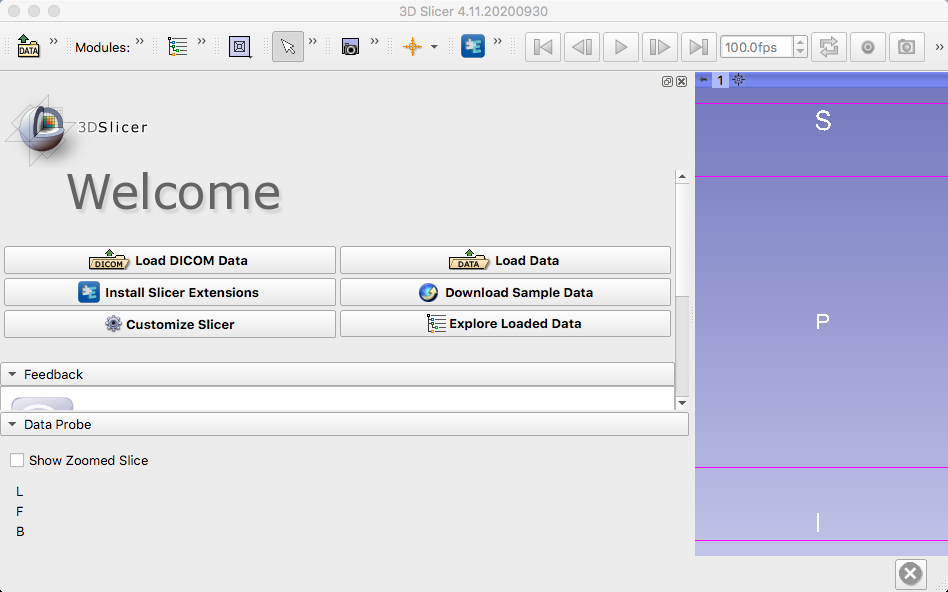Click Load Data button
Screen dimensions: 948x592
click(505, 260)
